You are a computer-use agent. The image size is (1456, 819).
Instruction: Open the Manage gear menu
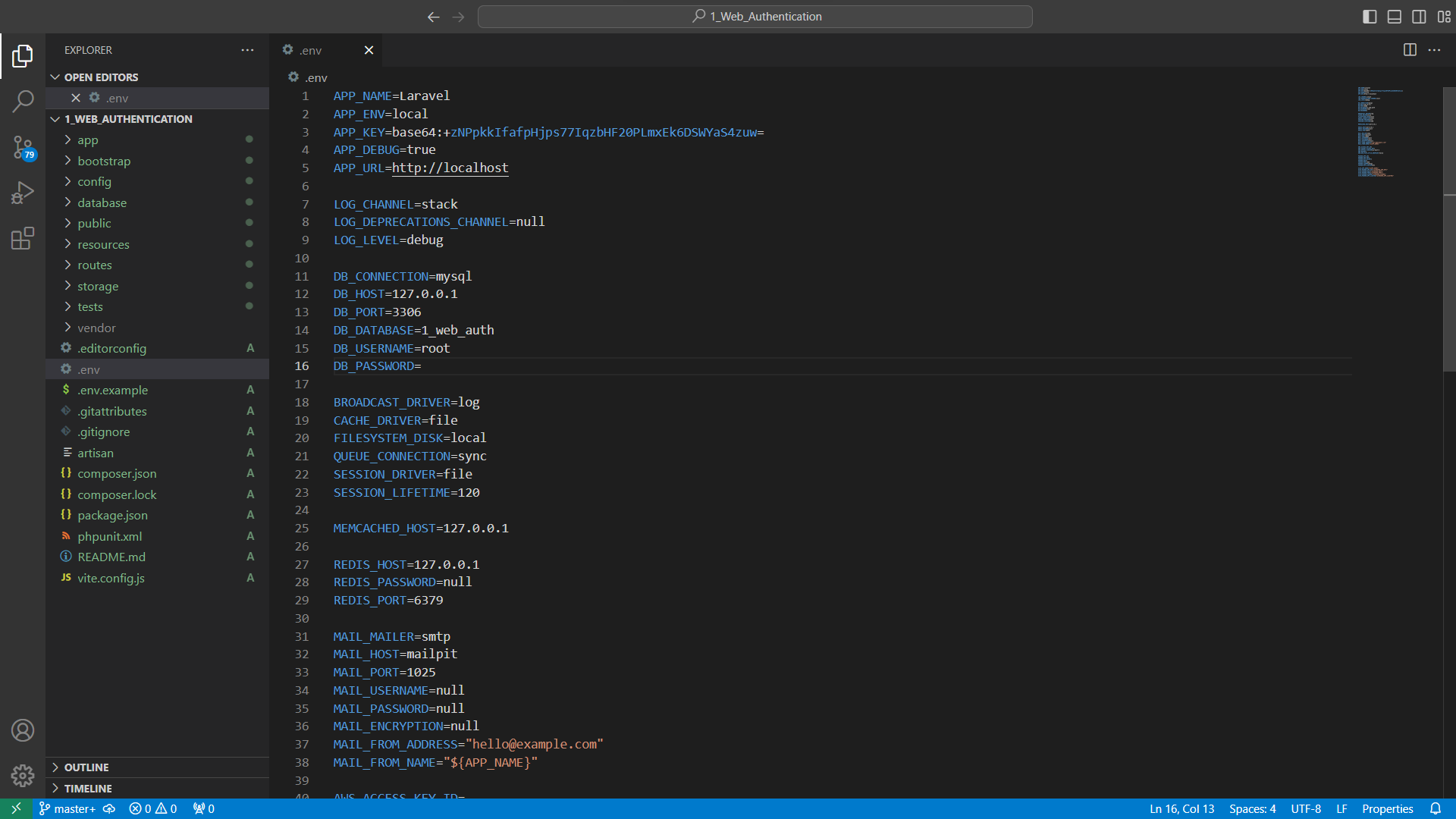[23, 775]
